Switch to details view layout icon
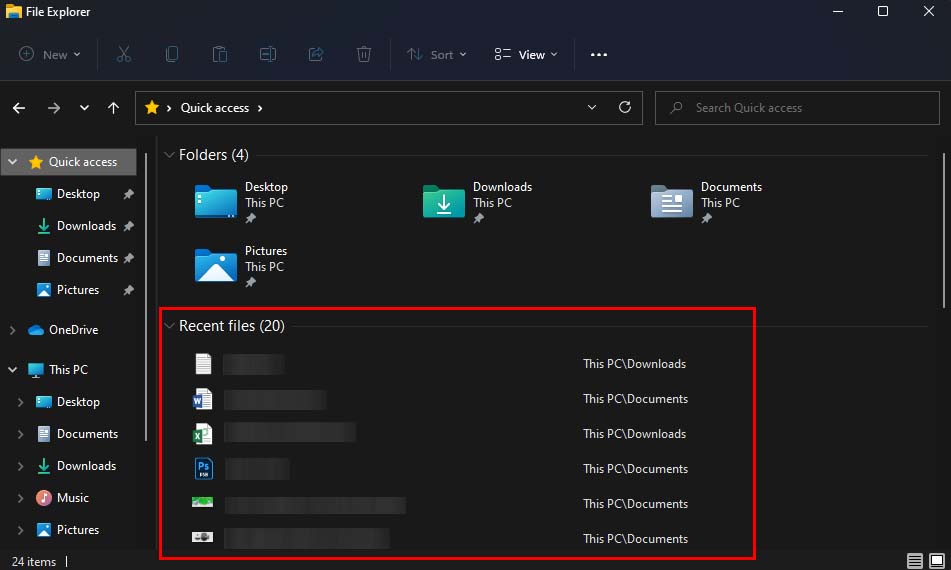This screenshot has width=951, height=570. 915,561
